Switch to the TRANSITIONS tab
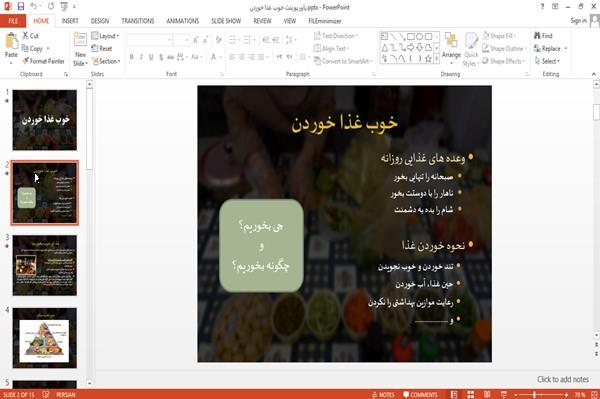 pos(138,21)
